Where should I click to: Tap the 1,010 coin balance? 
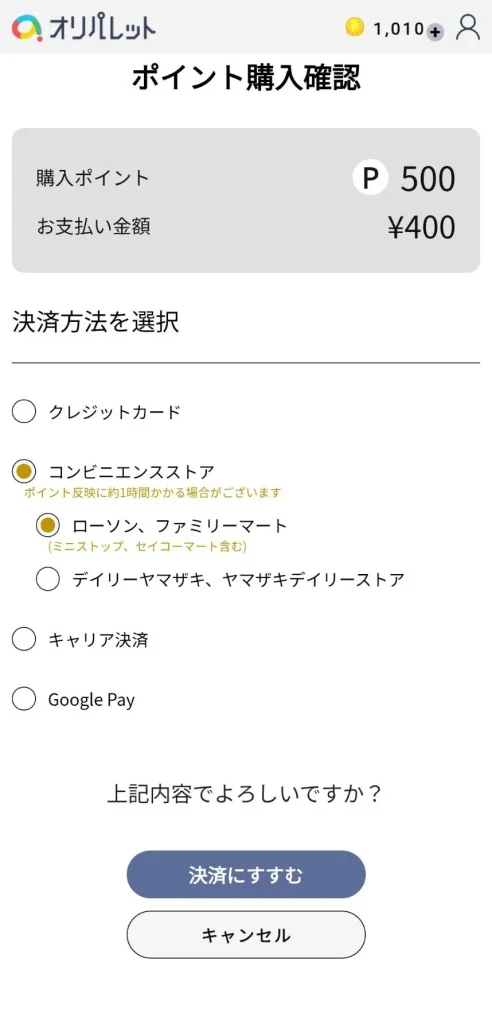click(399, 29)
